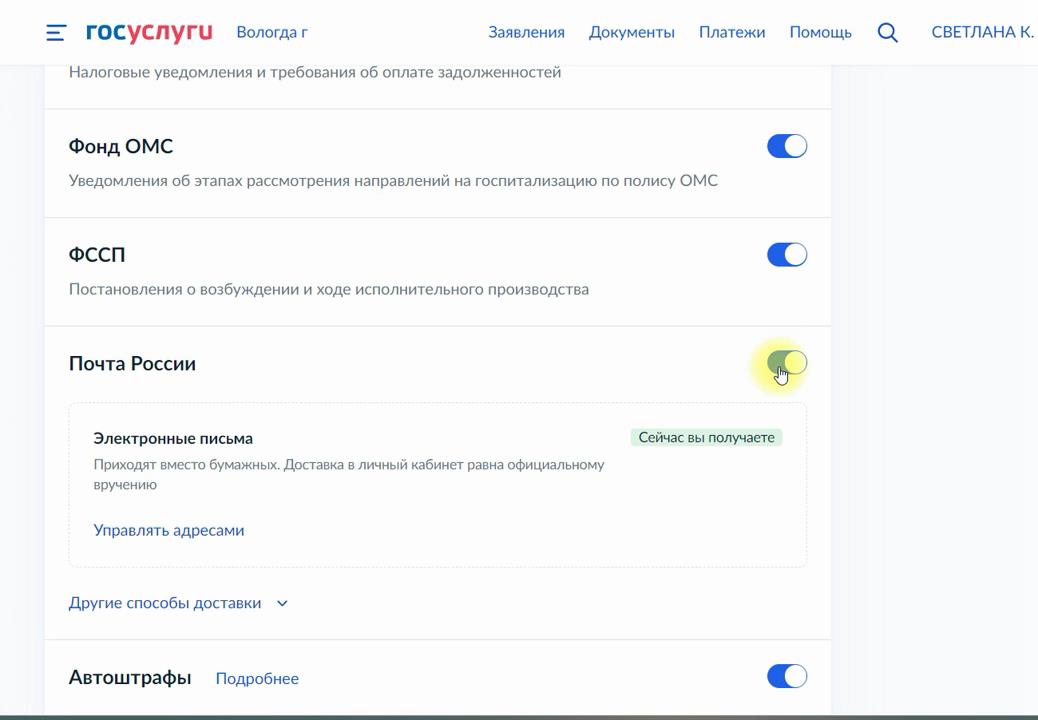Click the Сейчас вы получаете badge
The width and height of the screenshot is (1038, 720).
click(x=706, y=437)
